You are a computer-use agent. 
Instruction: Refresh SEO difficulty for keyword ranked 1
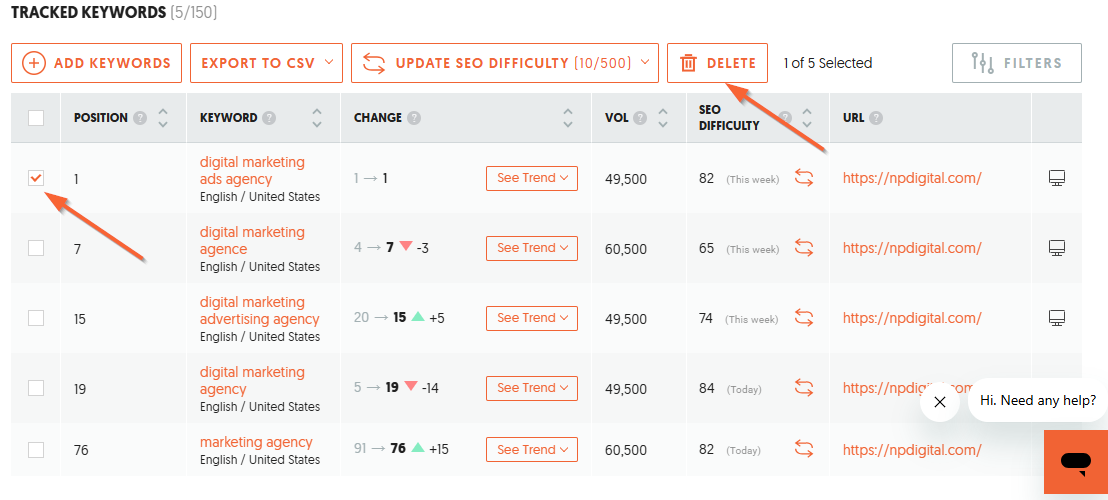pyautogui.click(x=803, y=178)
